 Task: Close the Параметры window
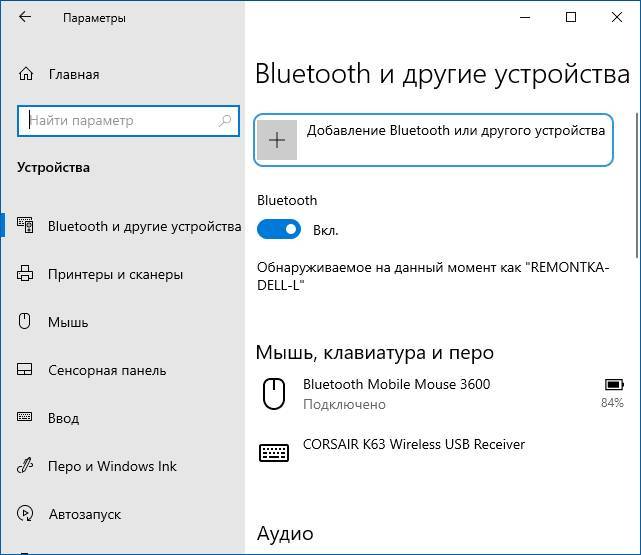click(617, 17)
